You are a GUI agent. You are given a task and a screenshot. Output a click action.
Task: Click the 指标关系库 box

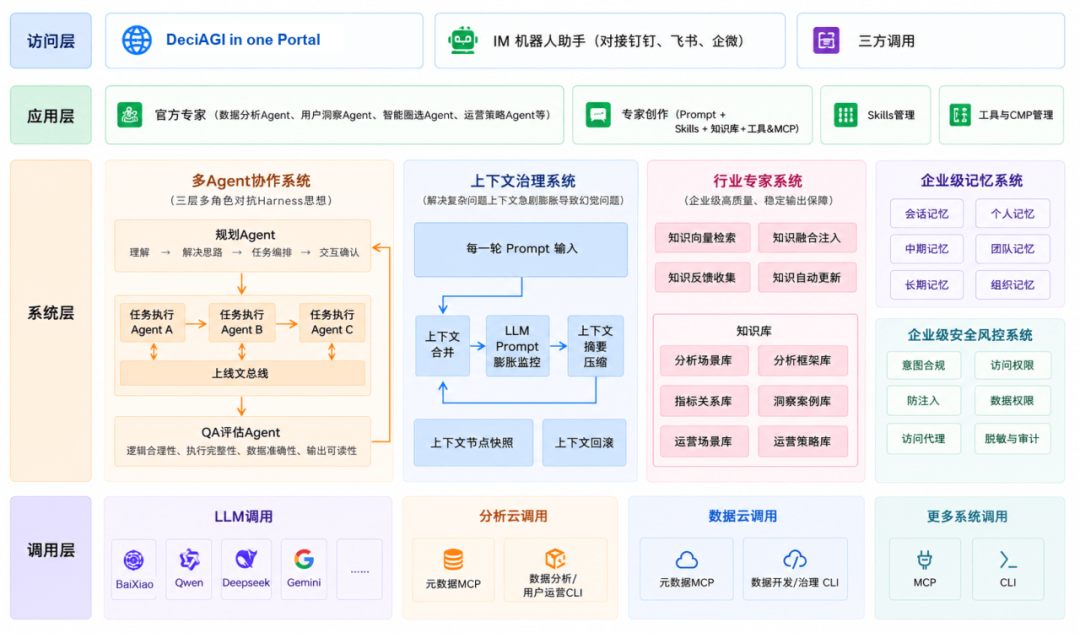tap(703, 401)
